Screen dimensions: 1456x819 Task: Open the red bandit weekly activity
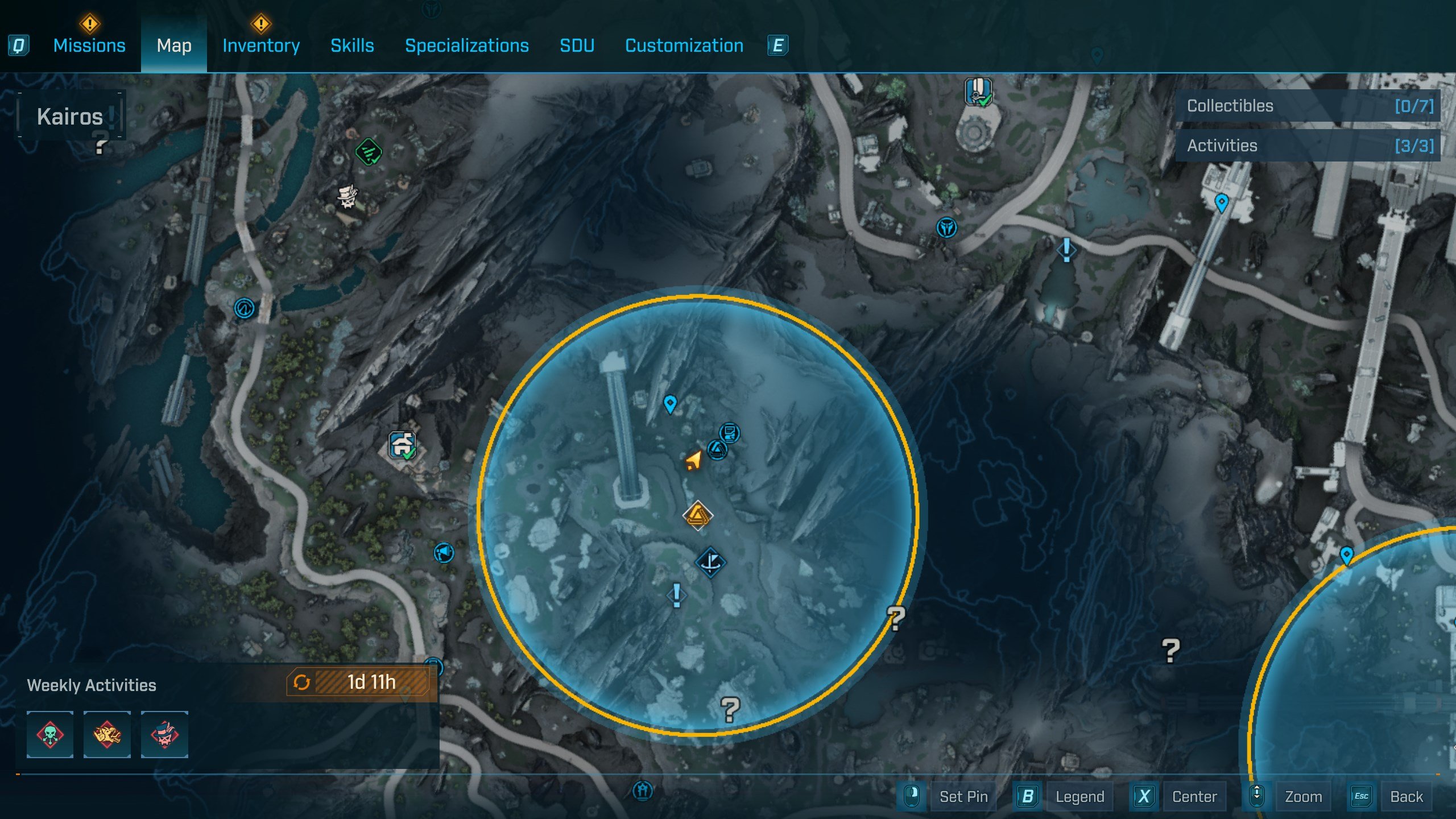coord(164,734)
